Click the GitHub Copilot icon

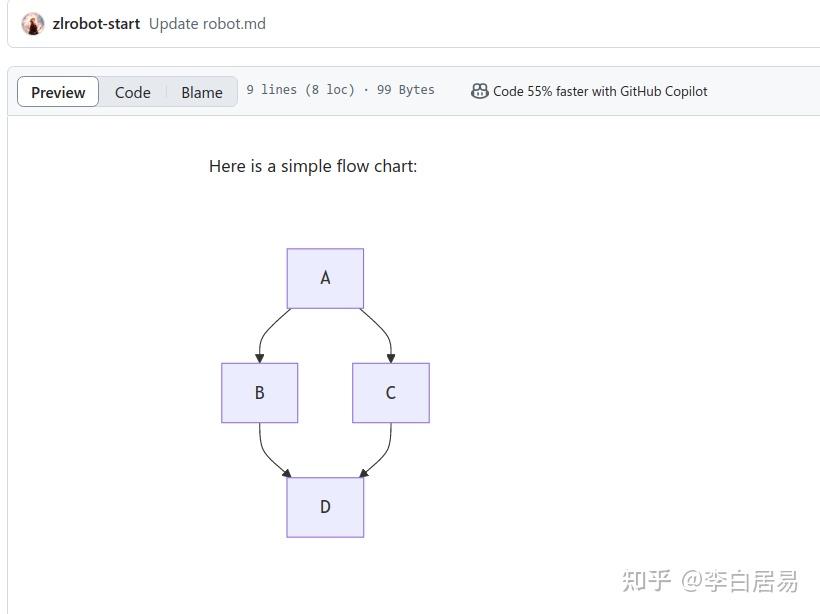click(479, 90)
